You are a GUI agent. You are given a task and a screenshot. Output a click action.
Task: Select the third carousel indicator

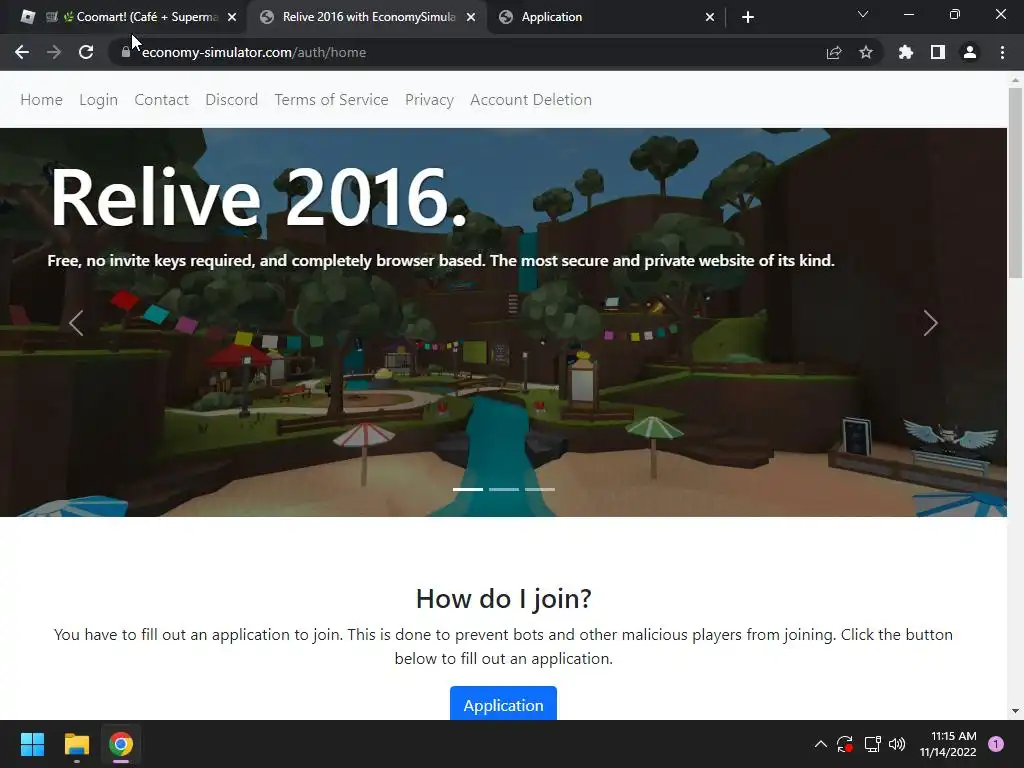point(540,489)
